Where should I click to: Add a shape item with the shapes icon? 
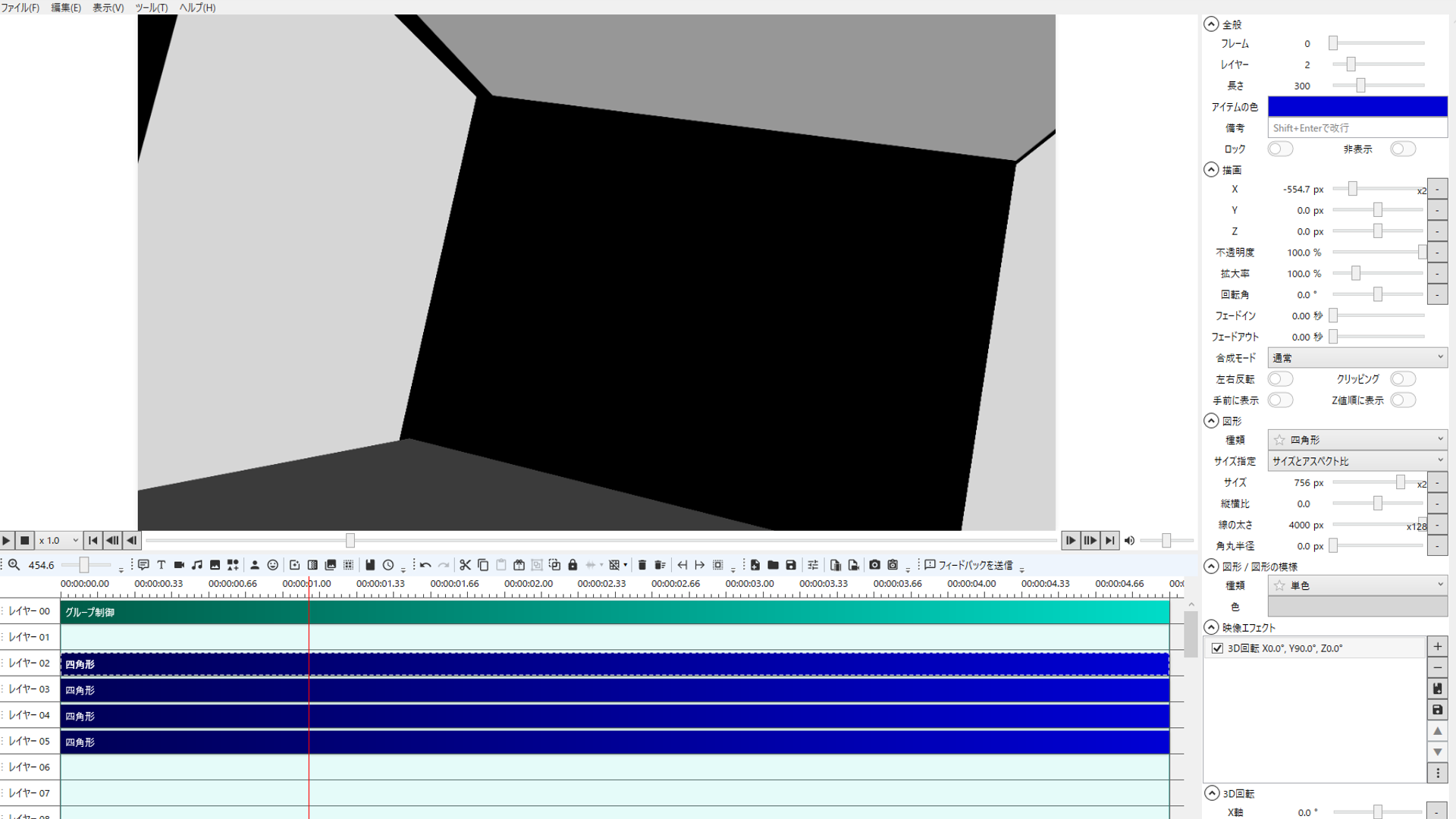[x=233, y=565]
